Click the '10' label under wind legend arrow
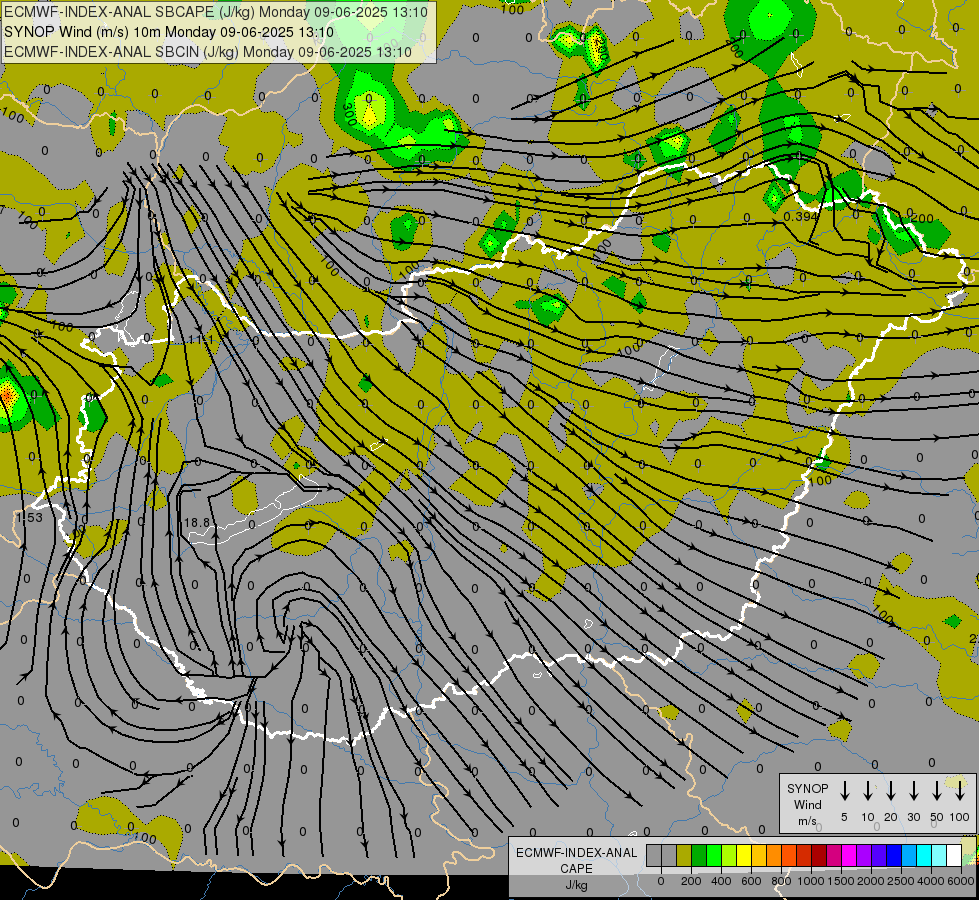The width and height of the screenshot is (979, 900). [868, 817]
